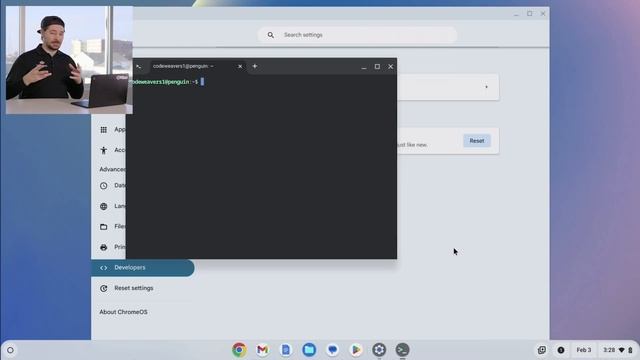
Task: Open the tote holding space icon
Action: [542, 350]
